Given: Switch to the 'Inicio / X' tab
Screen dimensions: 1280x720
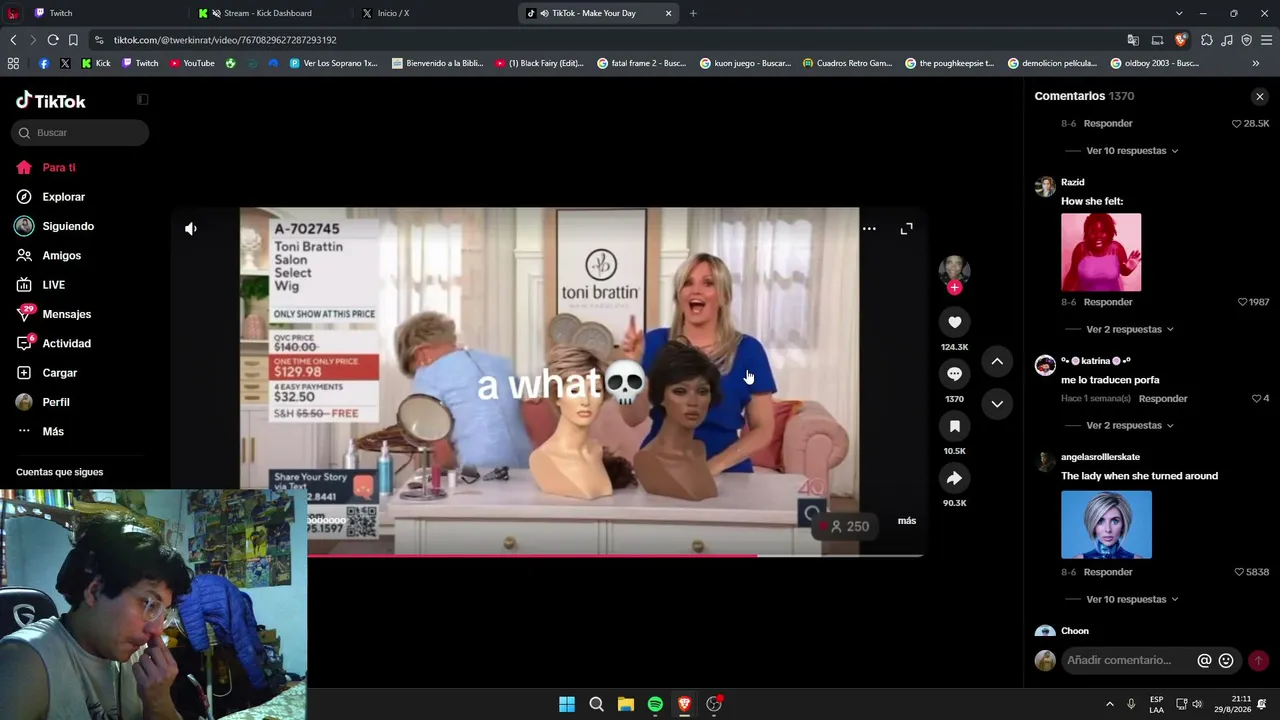Looking at the screenshot, I should (432, 13).
